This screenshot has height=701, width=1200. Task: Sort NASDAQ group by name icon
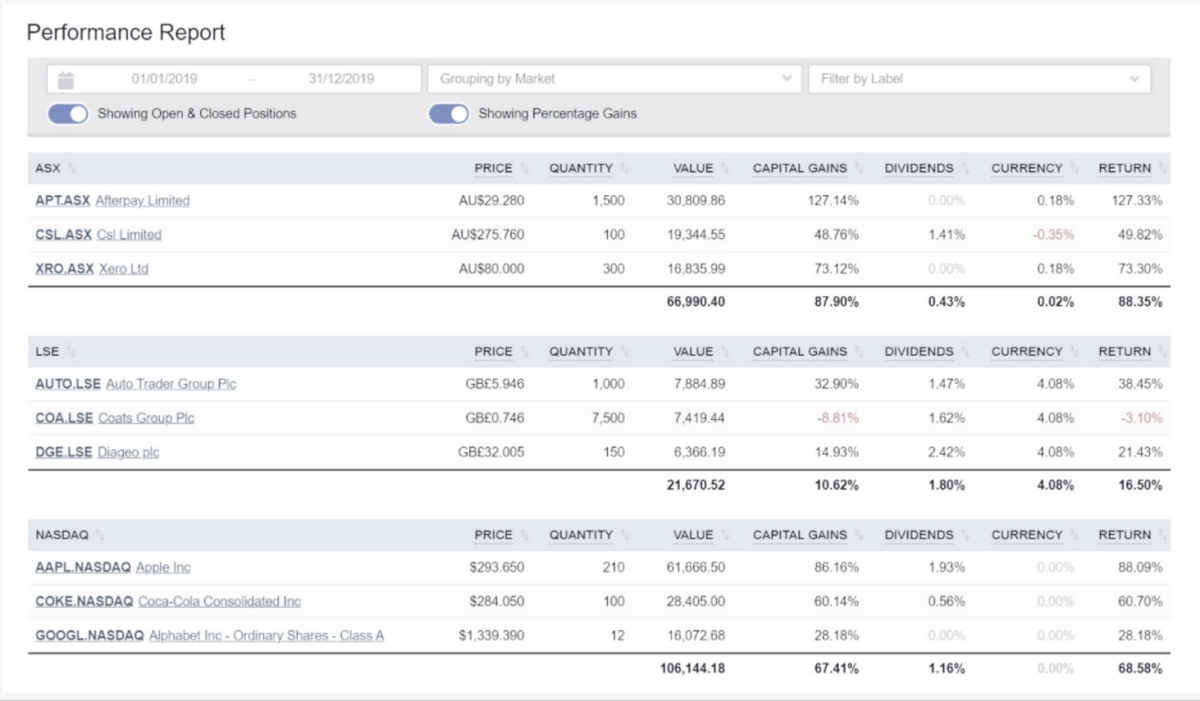click(101, 536)
